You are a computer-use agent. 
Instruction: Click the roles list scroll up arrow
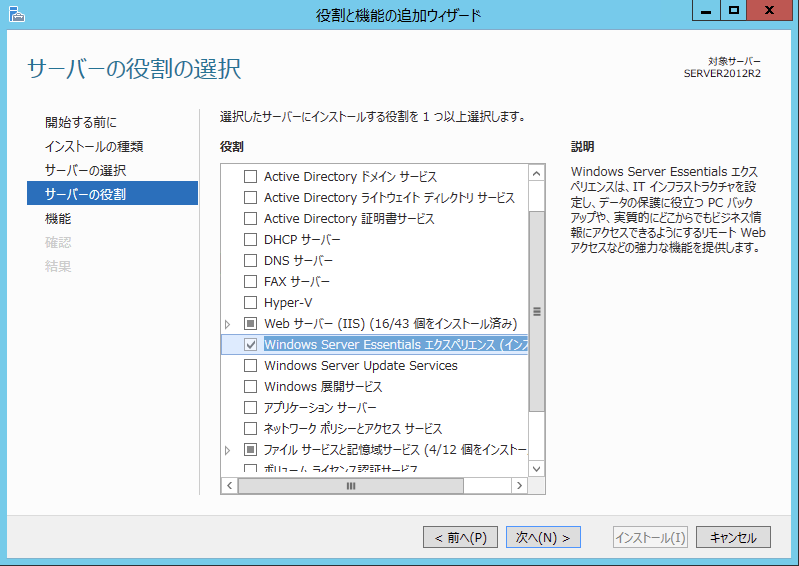point(536,174)
